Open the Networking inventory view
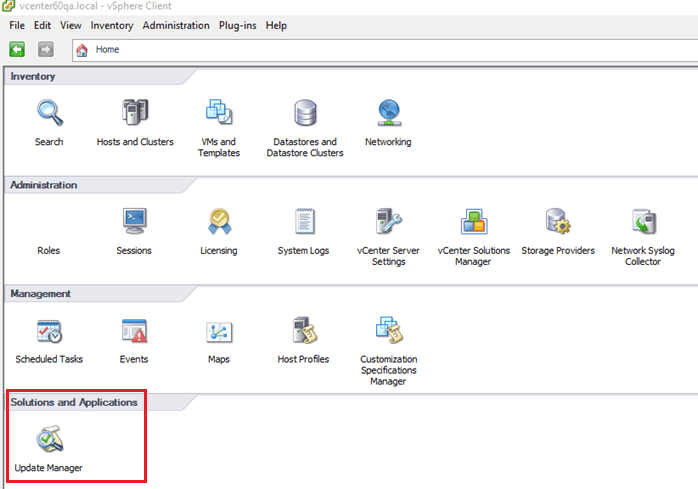This screenshot has width=698, height=489. (x=389, y=112)
